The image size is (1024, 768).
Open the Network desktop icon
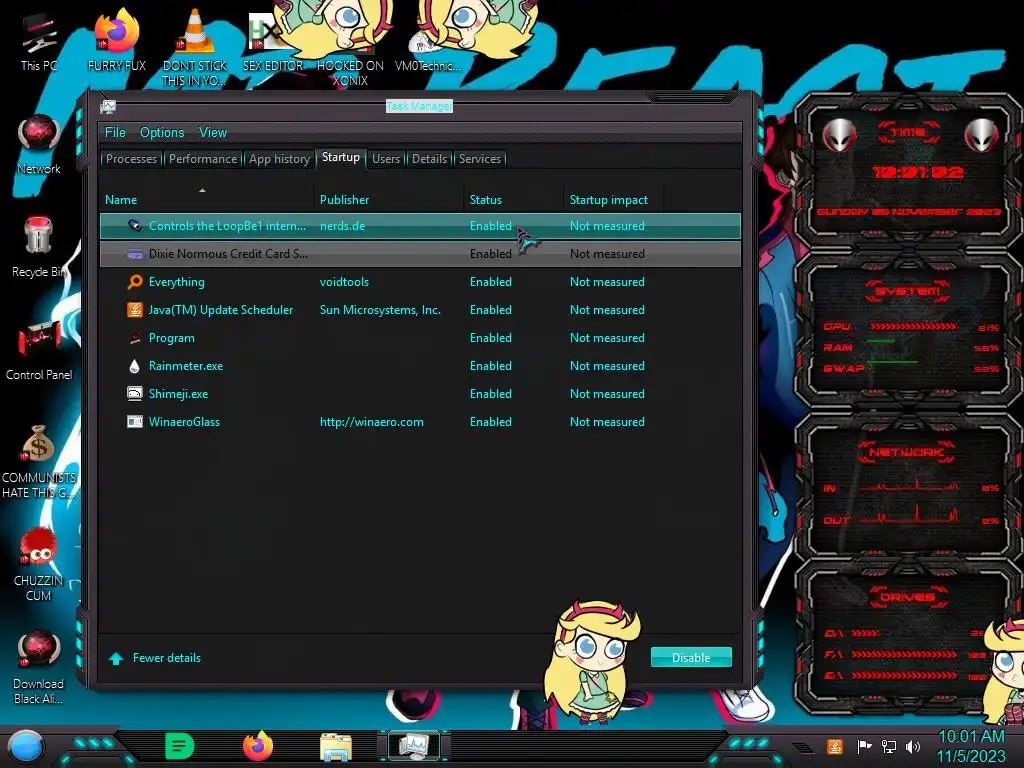39,145
